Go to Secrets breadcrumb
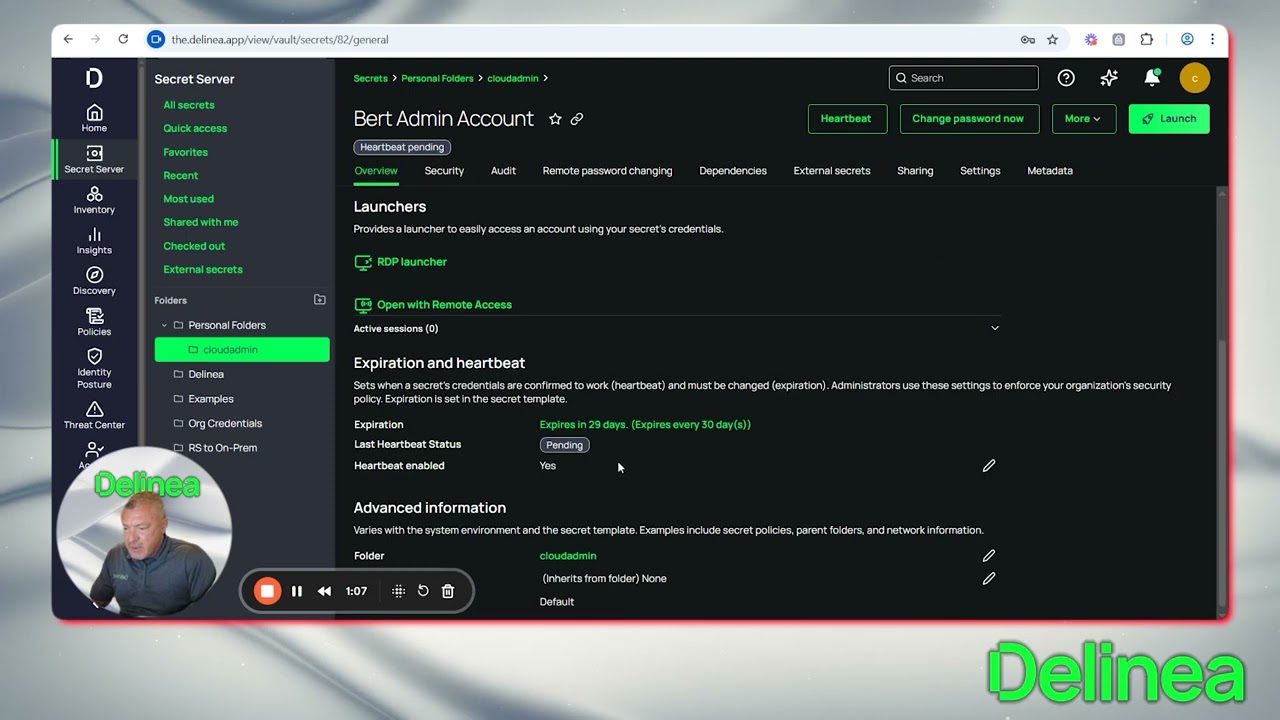 click(x=370, y=78)
